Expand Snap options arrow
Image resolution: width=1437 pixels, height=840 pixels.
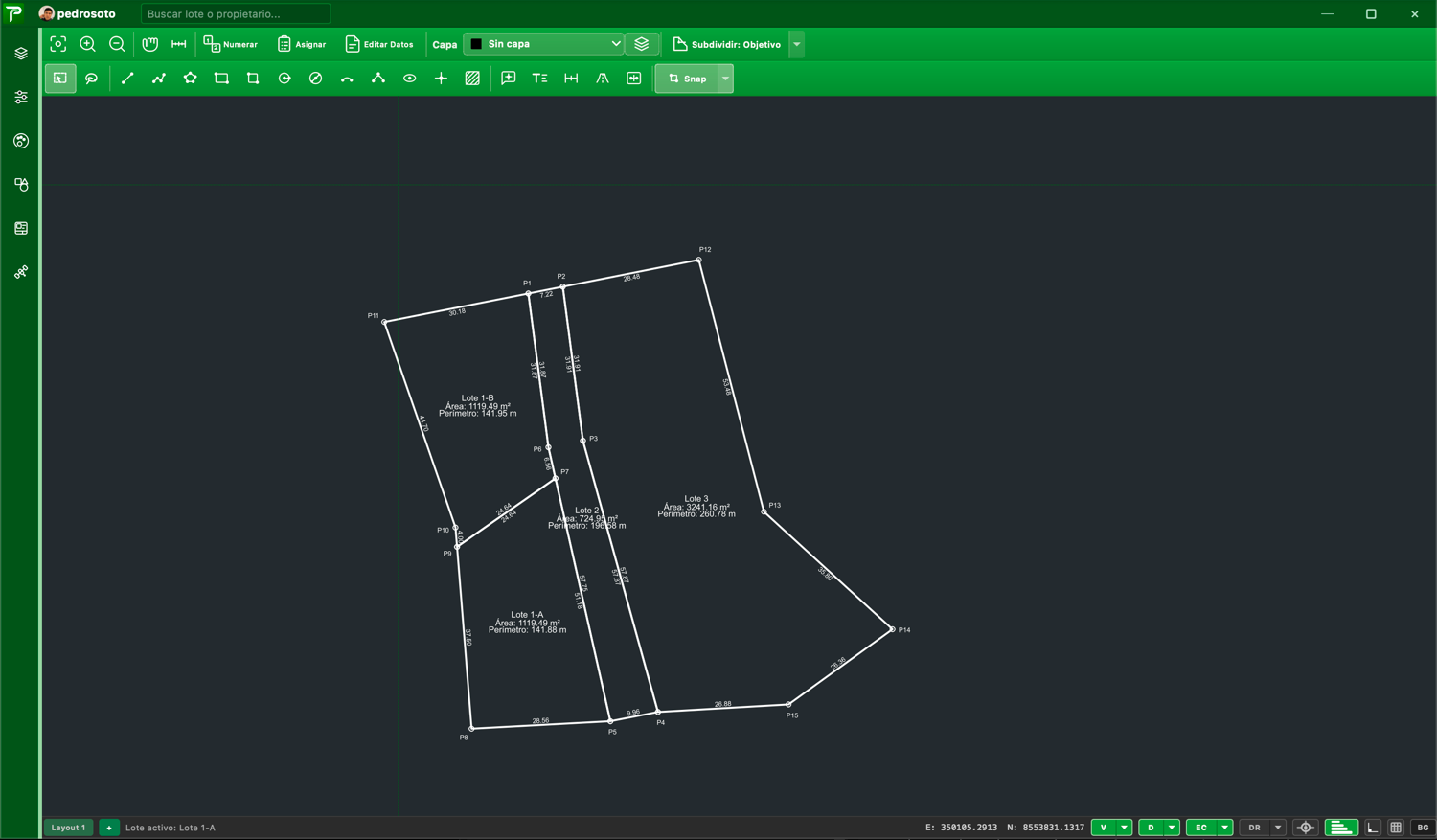tap(726, 79)
